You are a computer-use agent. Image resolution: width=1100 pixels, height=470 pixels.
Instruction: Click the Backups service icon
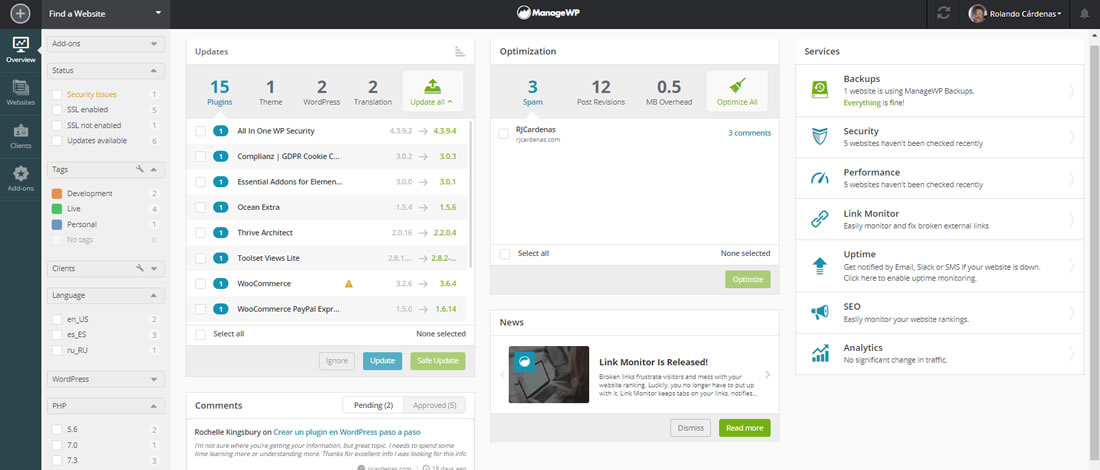pos(819,89)
